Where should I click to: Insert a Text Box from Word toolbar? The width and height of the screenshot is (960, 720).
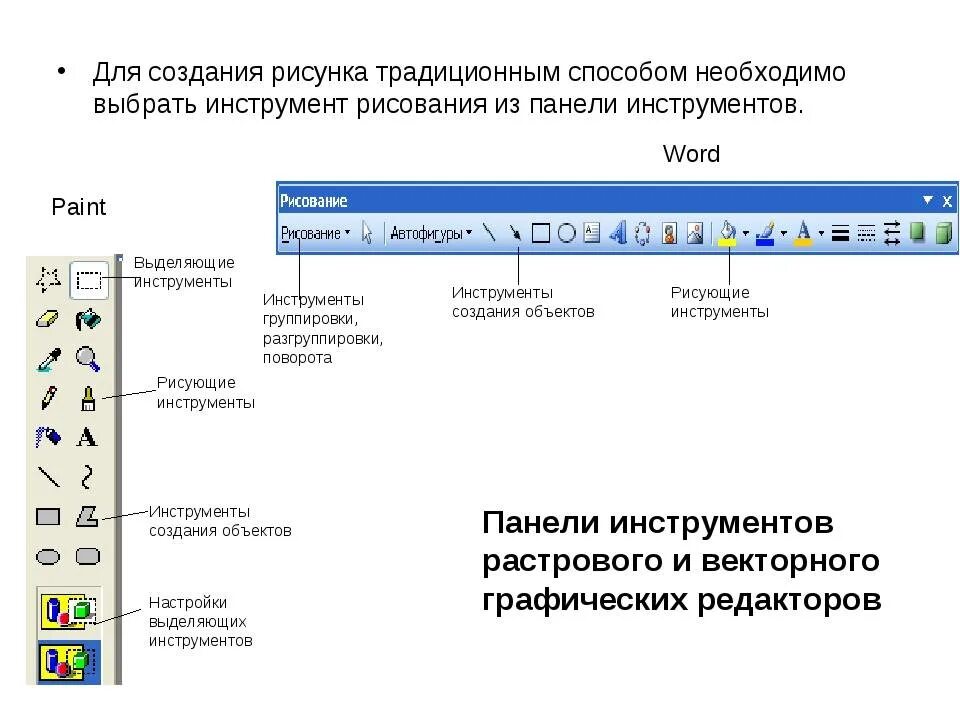coord(591,233)
